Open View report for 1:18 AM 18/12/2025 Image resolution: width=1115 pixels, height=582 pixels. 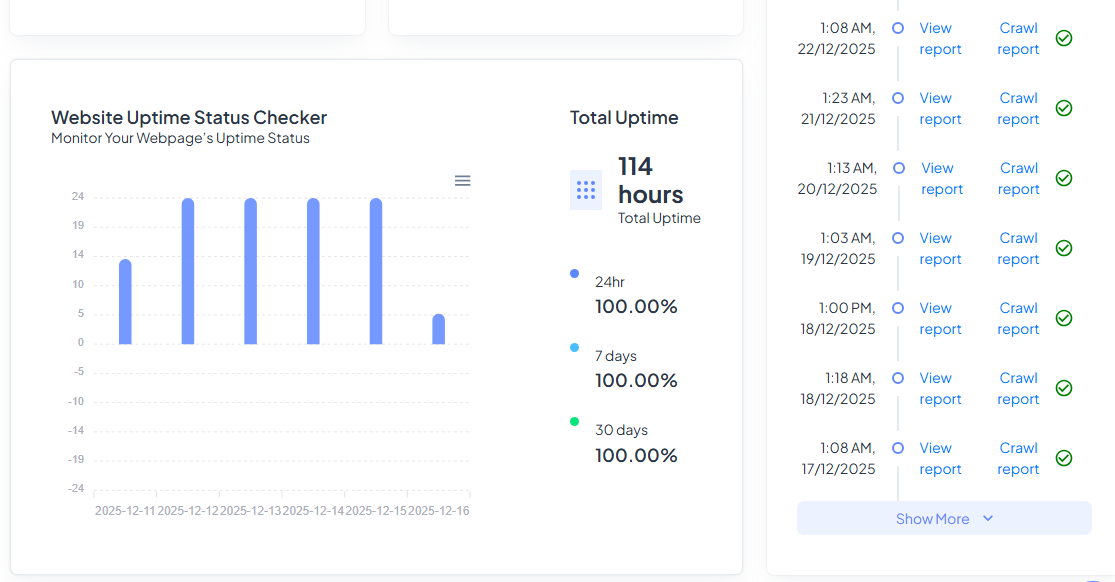pyautogui.click(x=939, y=389)
